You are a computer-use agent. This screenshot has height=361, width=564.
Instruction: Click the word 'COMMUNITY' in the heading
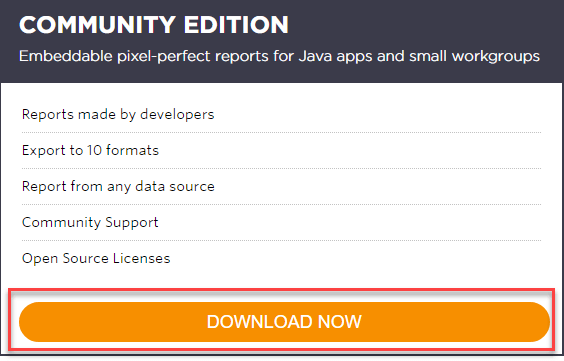click(x=97, y=25)
